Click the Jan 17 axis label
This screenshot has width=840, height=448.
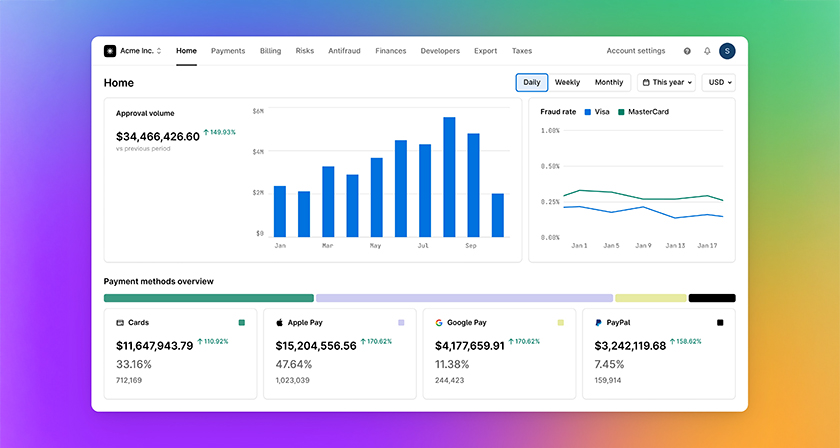[x=707, y=245]
